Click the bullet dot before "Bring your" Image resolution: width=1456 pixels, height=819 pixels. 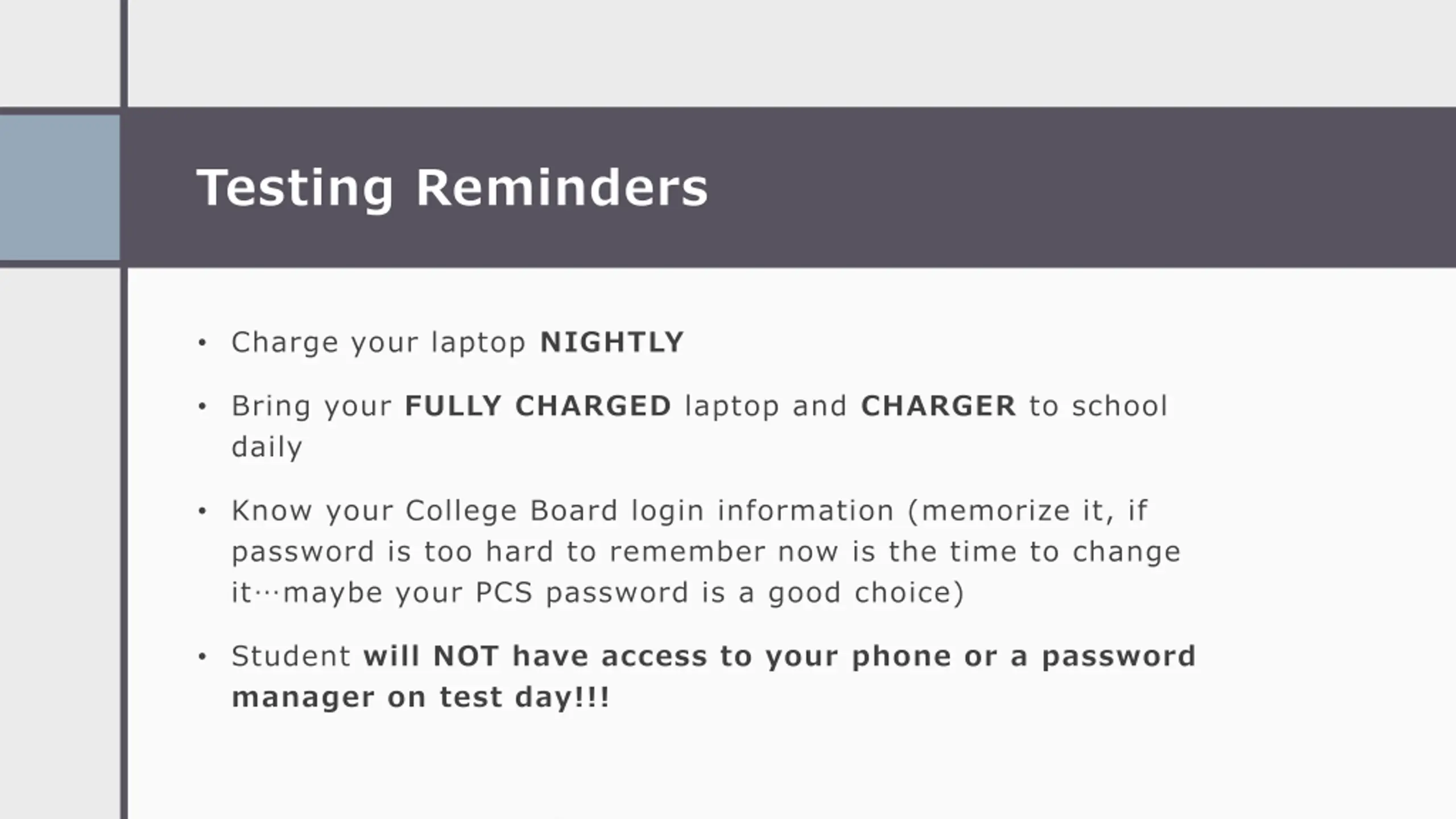202,407
